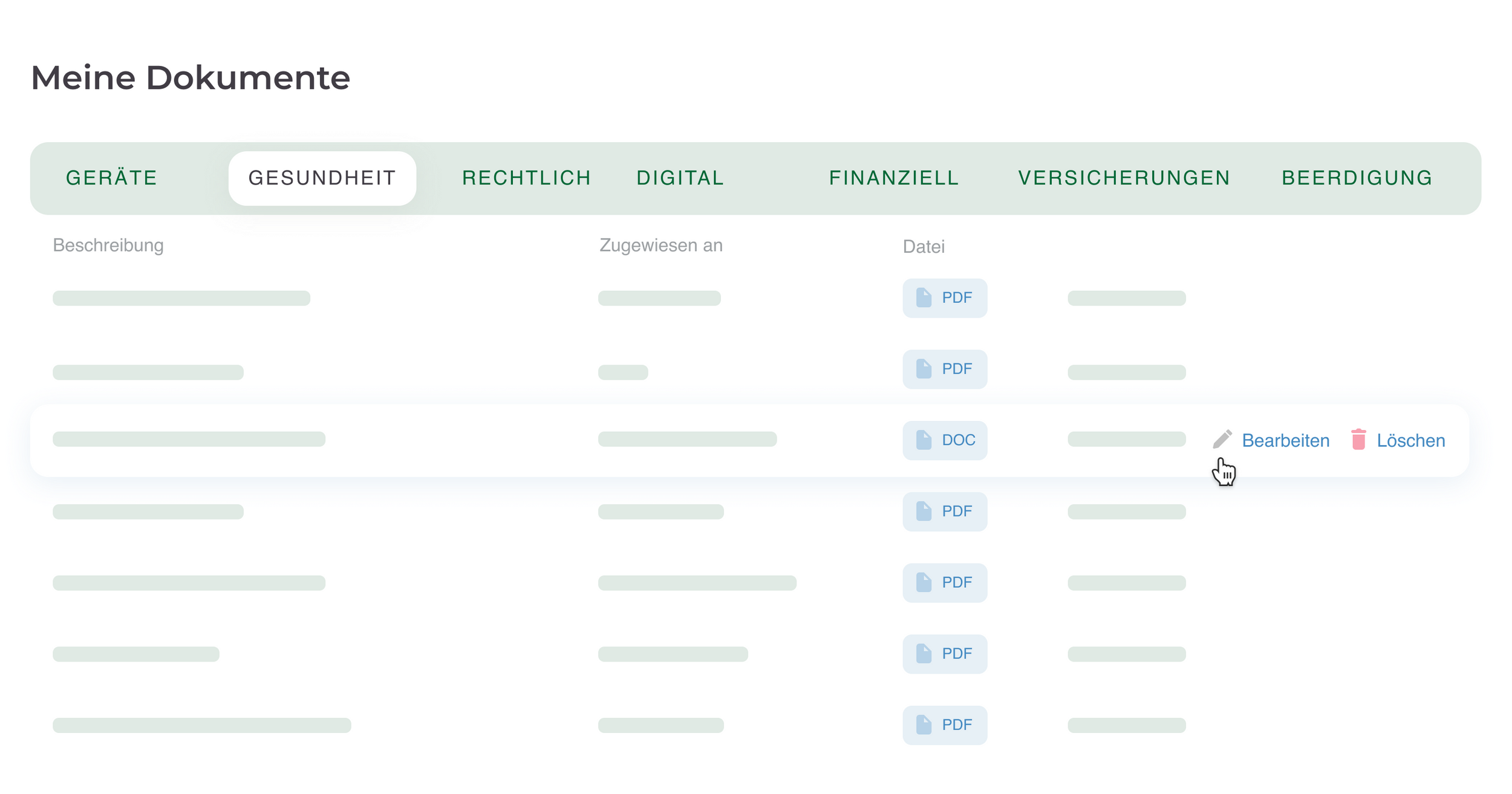Viewport: 1512px width, 794px height.
Task: Open the sixth row's PDF file
Action: [x=945, y=654]
